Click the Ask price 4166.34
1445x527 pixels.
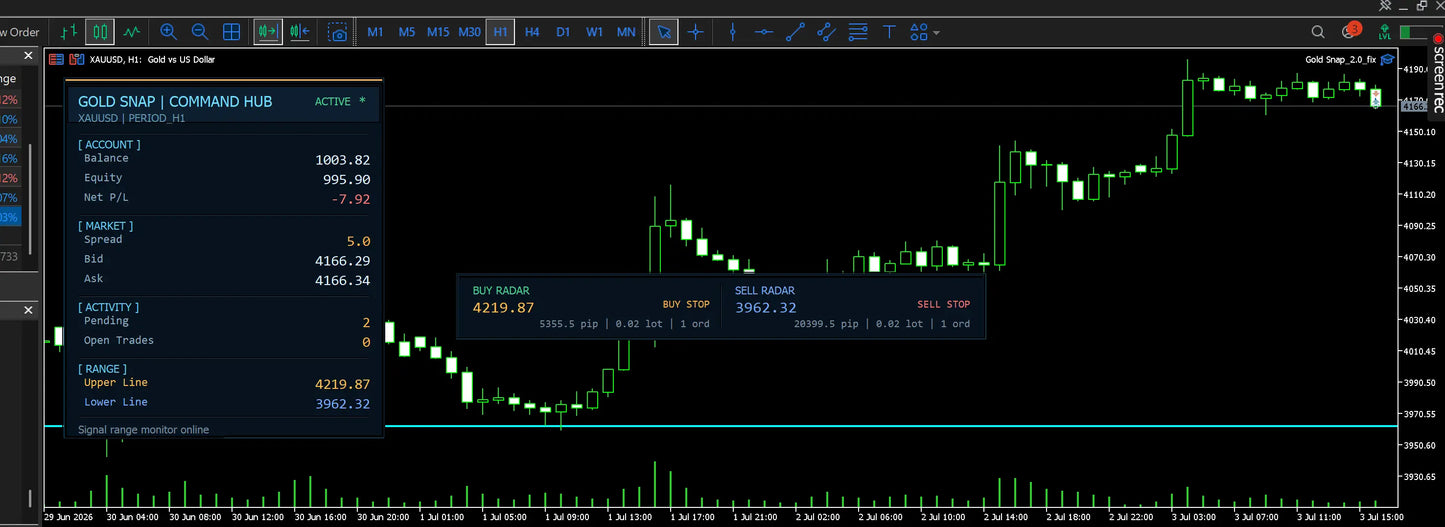[343, 281]
